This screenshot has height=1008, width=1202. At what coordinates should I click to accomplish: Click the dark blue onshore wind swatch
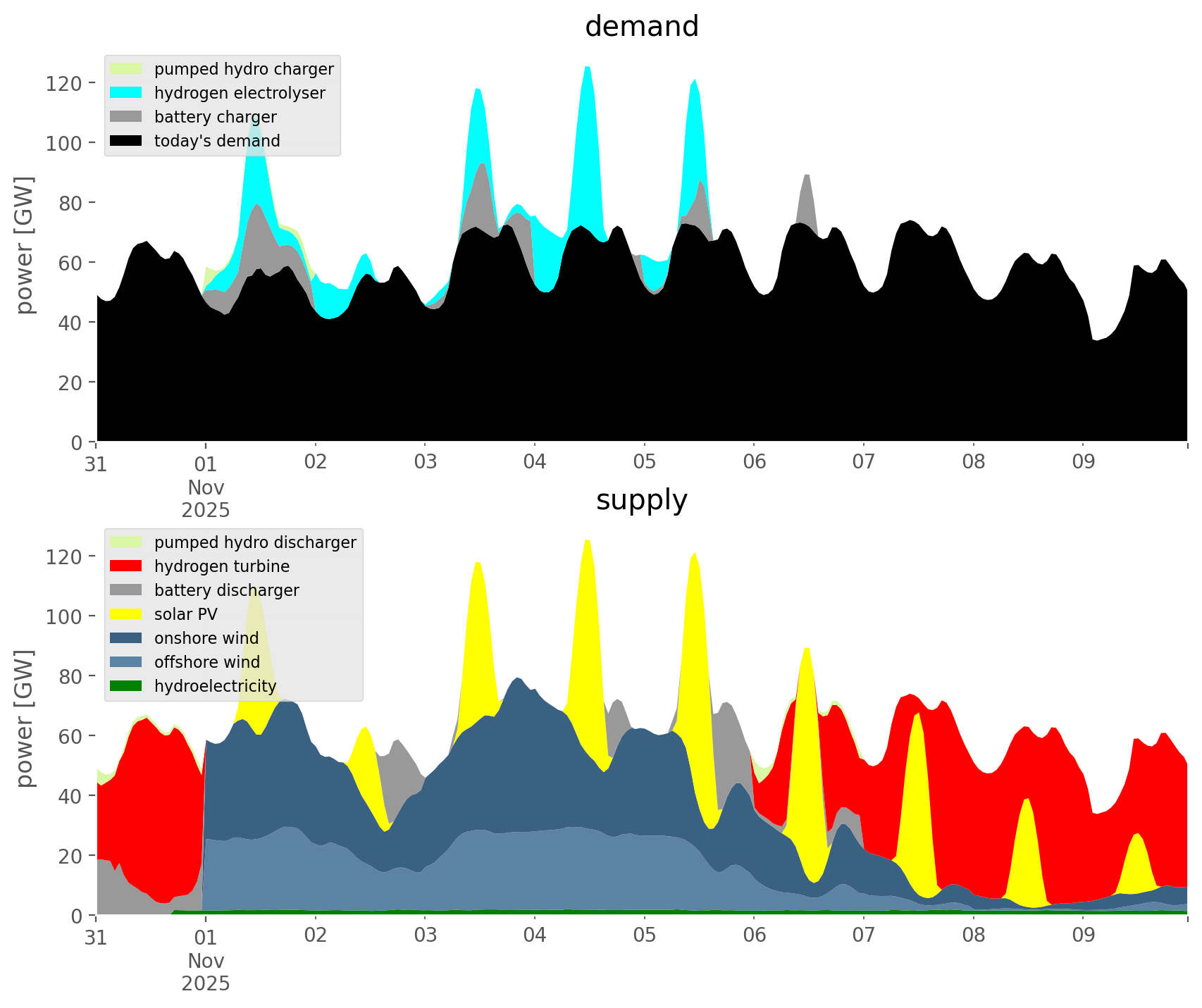[126, 638]
